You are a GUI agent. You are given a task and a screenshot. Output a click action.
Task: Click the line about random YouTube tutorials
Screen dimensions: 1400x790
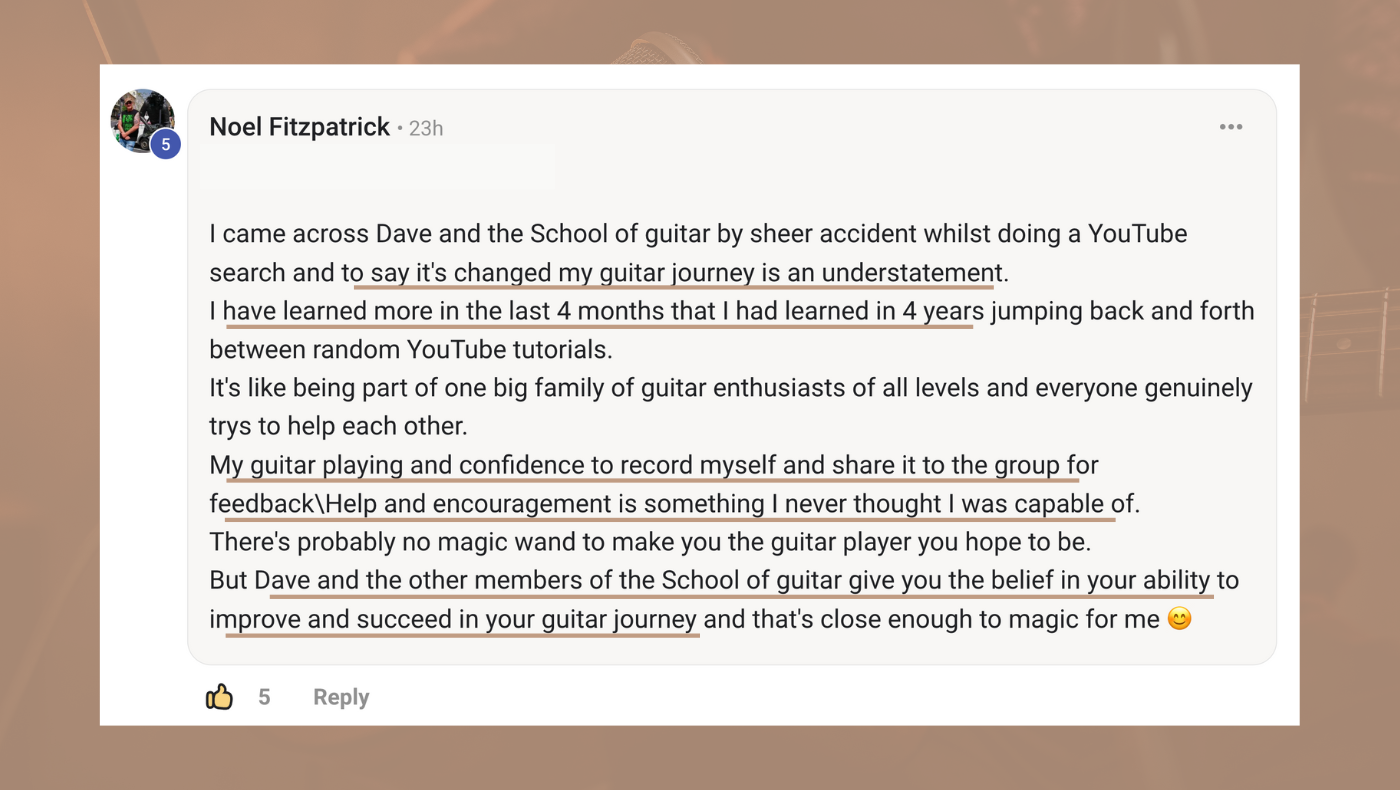tap(411, 350)
